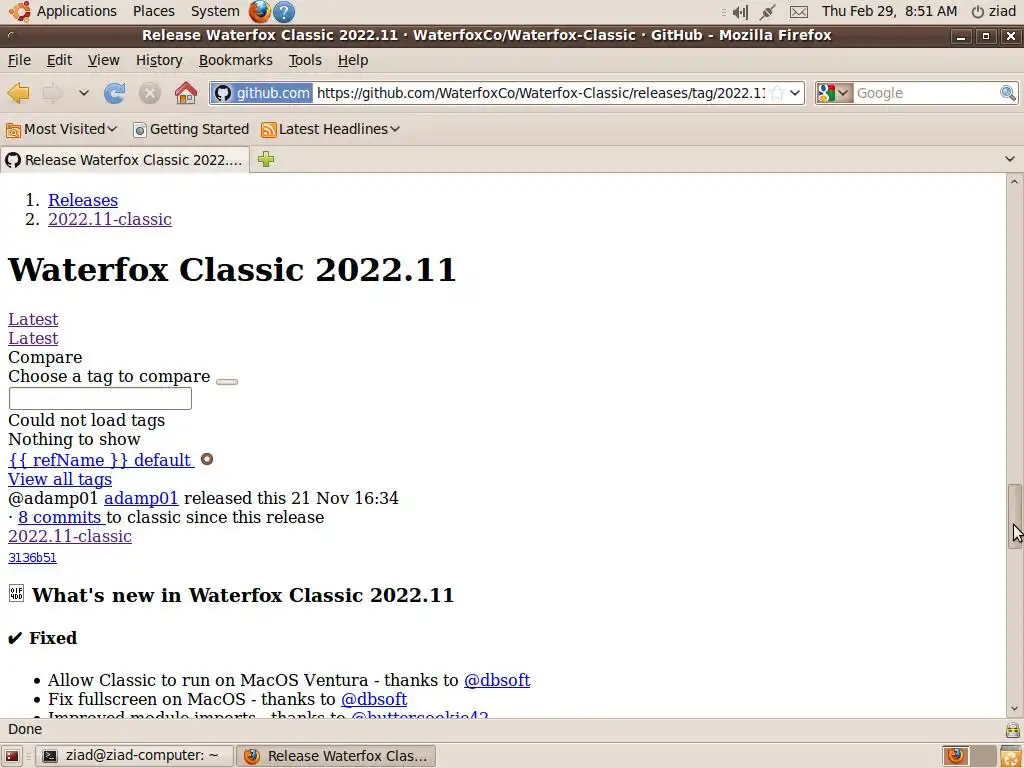Viewport: 1024px width, 768px height.
Task: Click the Thu Feb 29 clock
Action: [x=889, y=11]
